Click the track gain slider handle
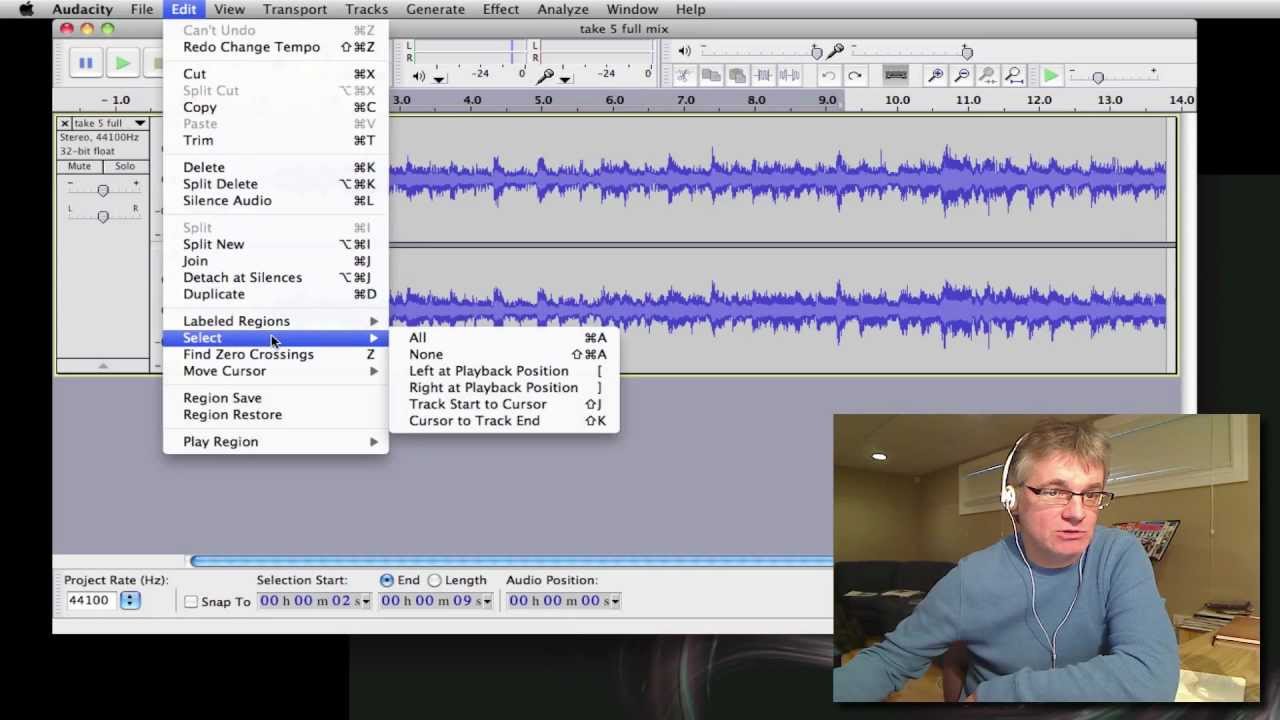This screenshot has width=1280, height=720. [102, 190]
